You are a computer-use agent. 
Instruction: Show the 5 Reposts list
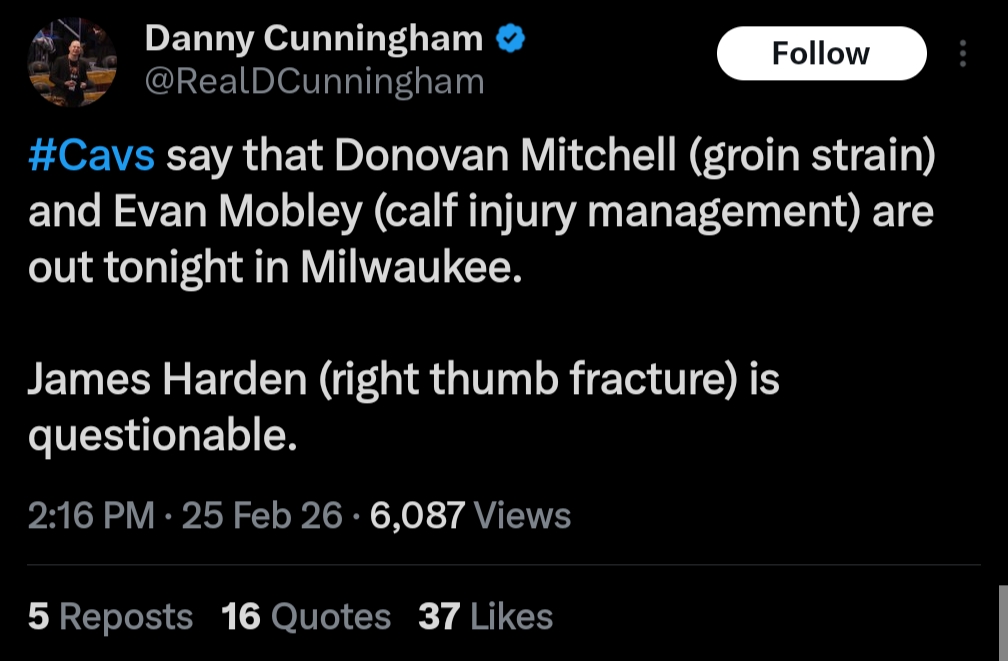[110, 616]
